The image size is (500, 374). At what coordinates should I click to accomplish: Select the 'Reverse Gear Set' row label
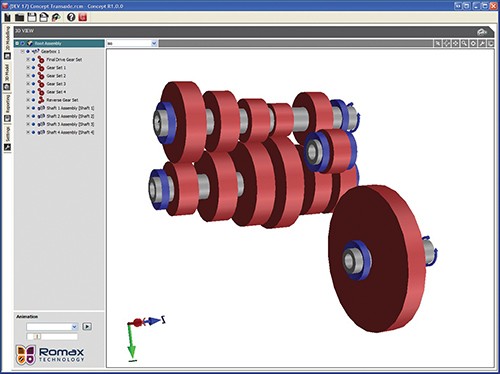(62, 100)
